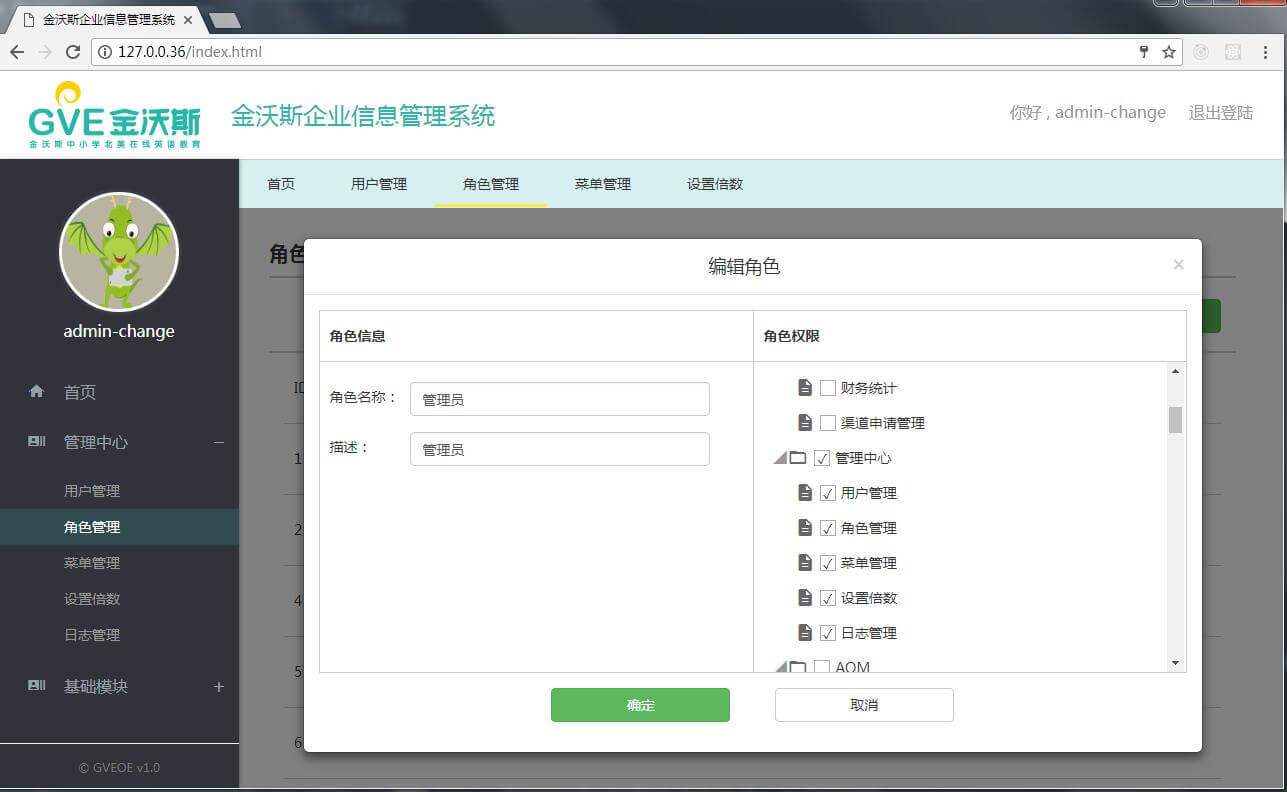Expand the 基础模块 sidebar section
The width and height of the screenshot is (1287, 792).
point(219,687)
